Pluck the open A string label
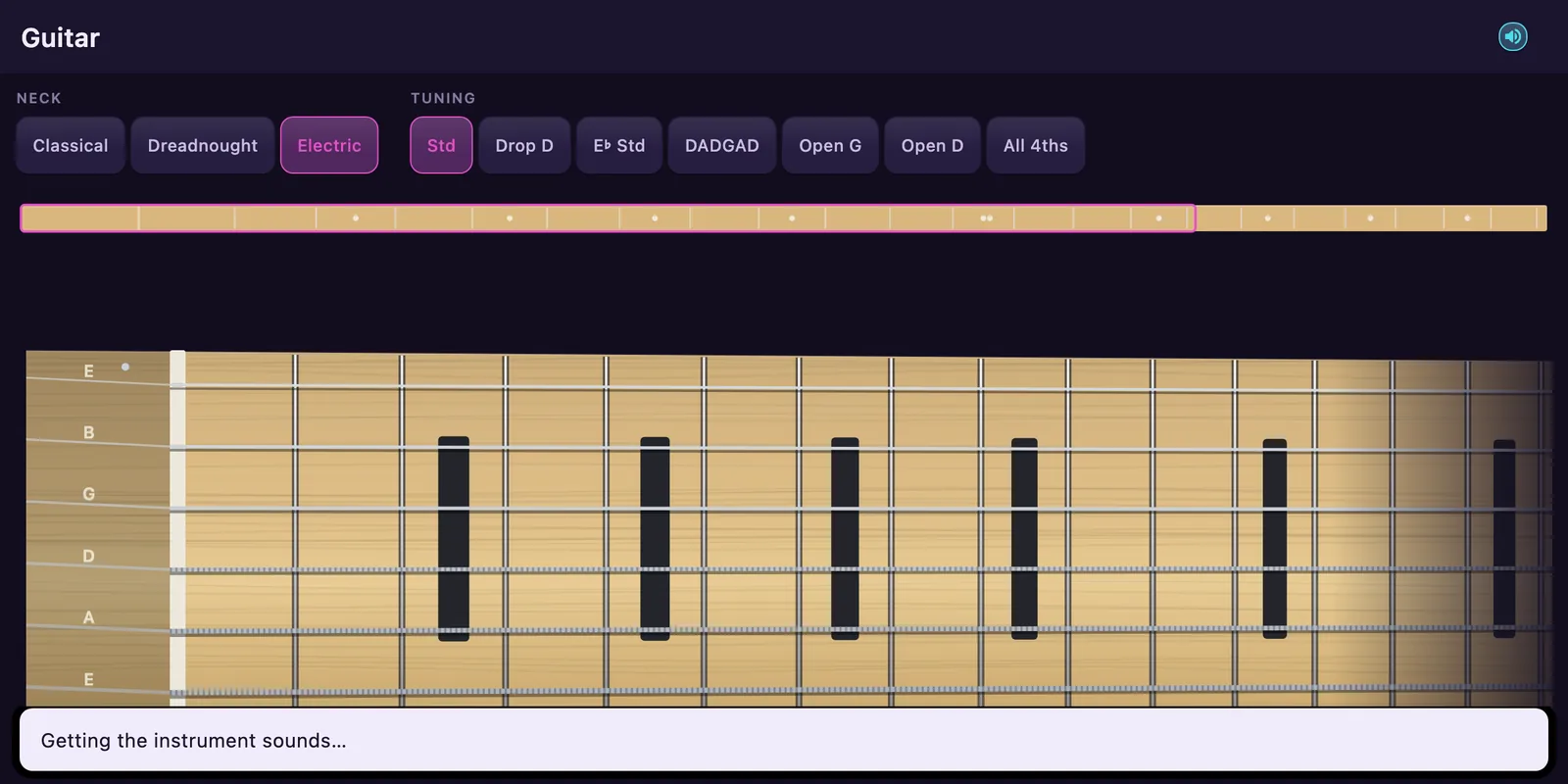Screen dimensions: 1568x784 [x=89, y=617]
